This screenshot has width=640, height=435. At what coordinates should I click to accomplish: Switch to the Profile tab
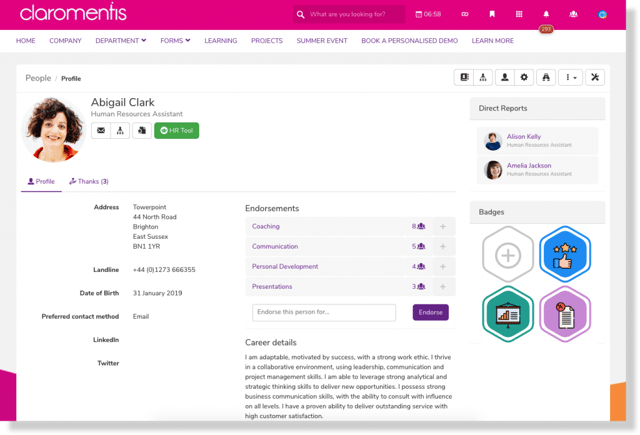click(x=41, y=182)
